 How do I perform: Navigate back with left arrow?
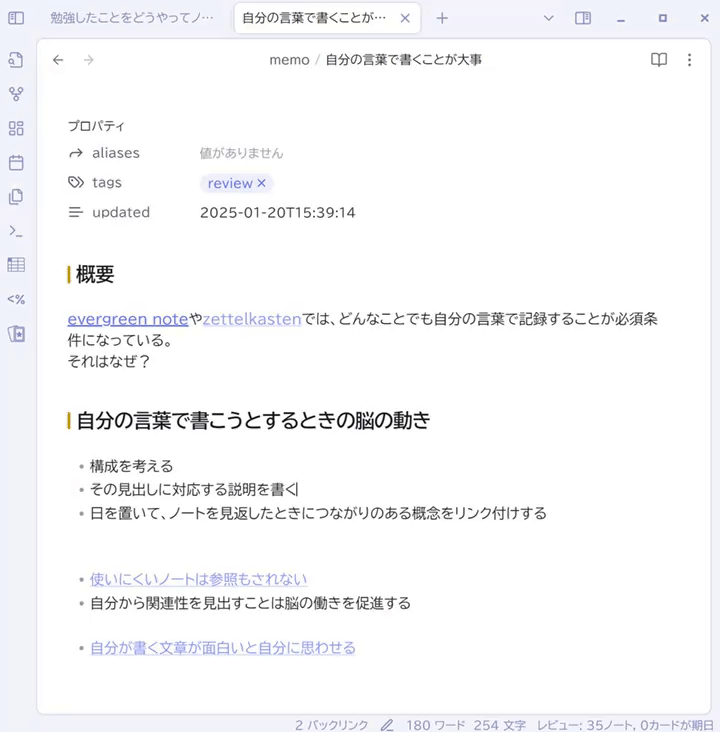[x=58, y=60]
